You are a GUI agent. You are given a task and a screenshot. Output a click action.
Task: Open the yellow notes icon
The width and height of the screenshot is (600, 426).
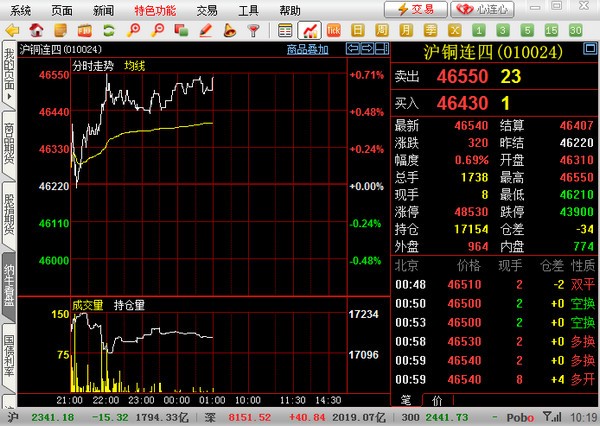(x=60, y=30)
